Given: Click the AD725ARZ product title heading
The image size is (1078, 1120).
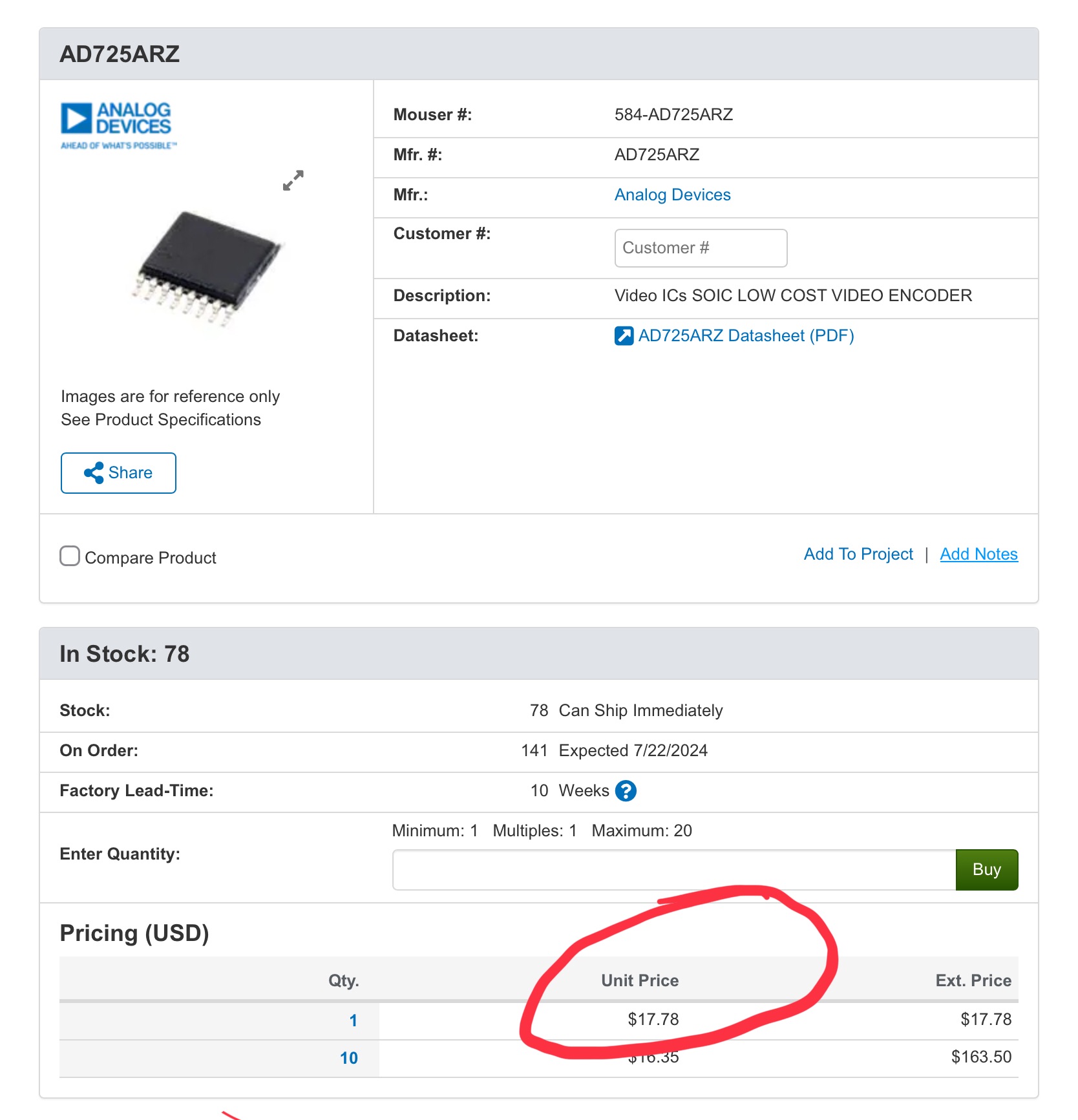Looking at the screenshot, I should tap(120, 54).
